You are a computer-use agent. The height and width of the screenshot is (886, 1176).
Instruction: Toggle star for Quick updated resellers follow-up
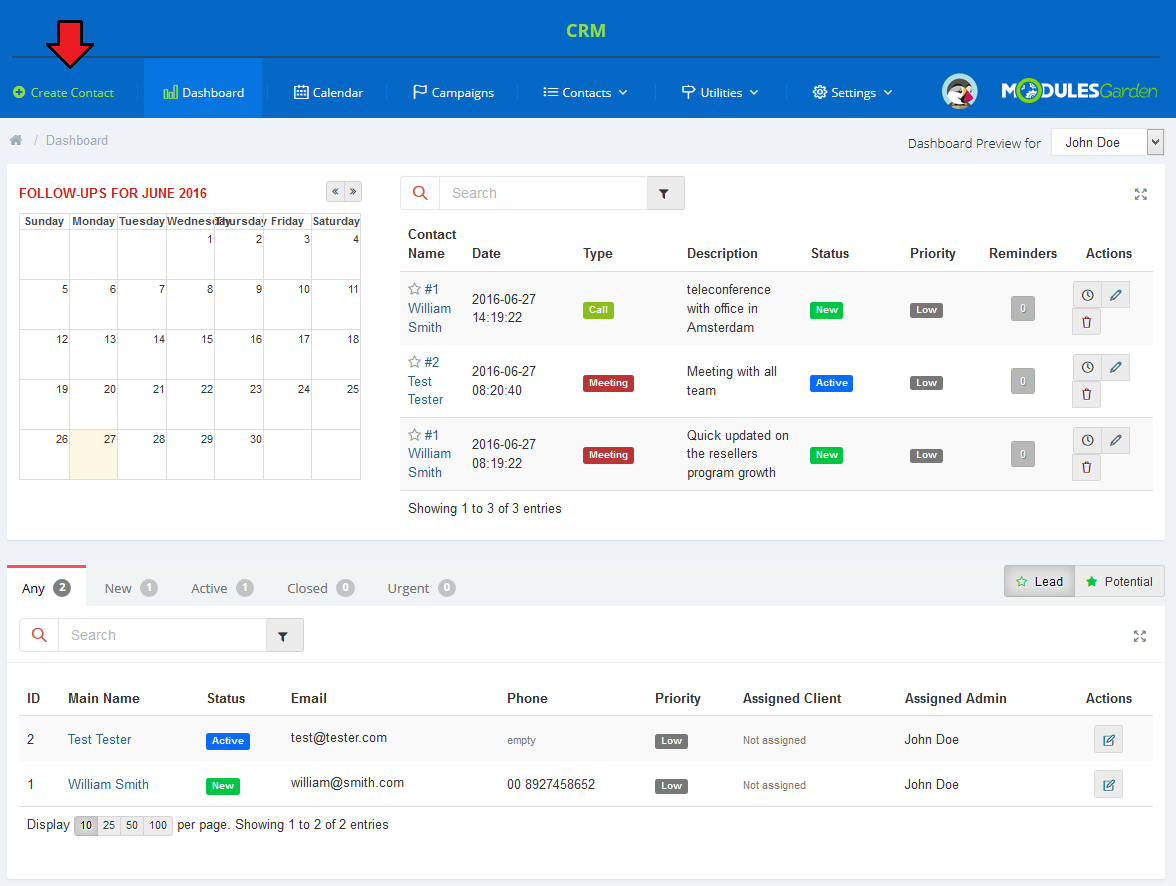(414, 434)
